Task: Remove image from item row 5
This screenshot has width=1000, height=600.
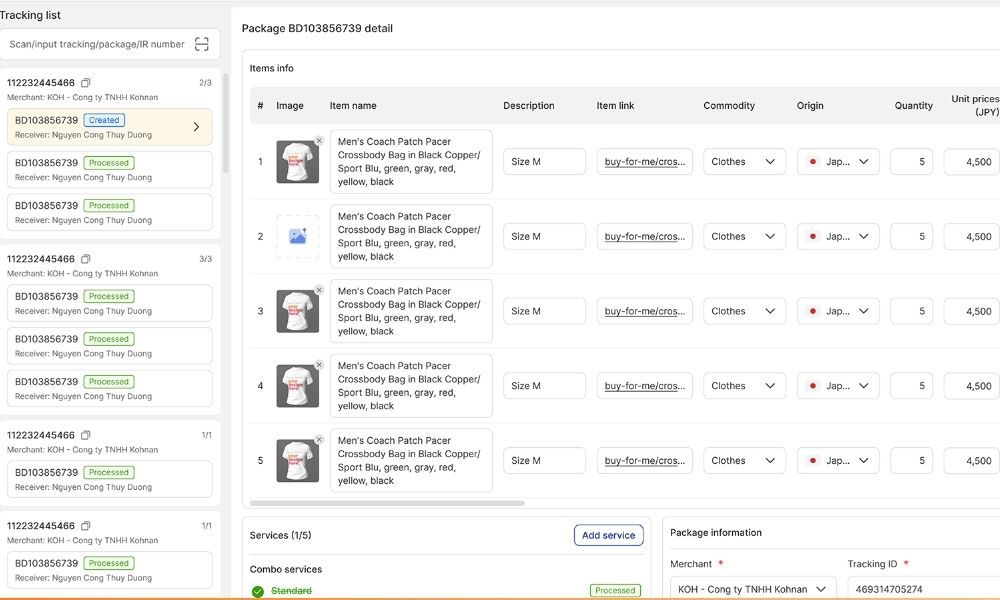Action: point(319,439)
